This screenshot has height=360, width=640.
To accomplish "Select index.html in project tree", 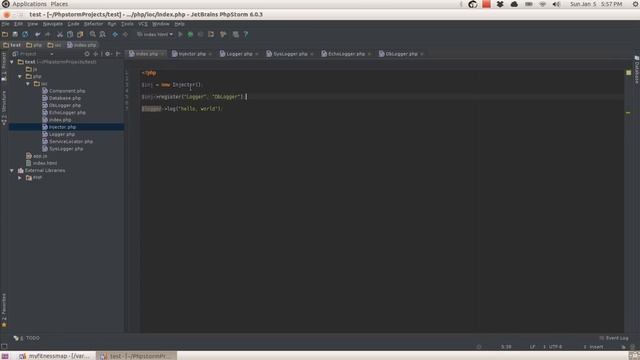I will click(44, 163).
